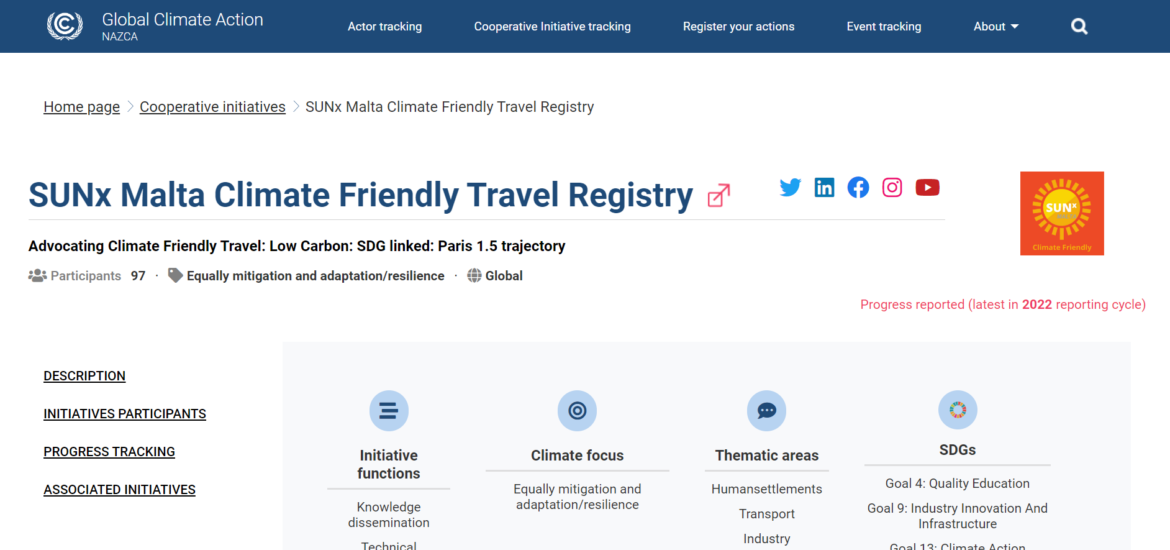Click the SDGs color wheel icon
The height and width of the screenshot is (550, 1170).
(957, 410)
